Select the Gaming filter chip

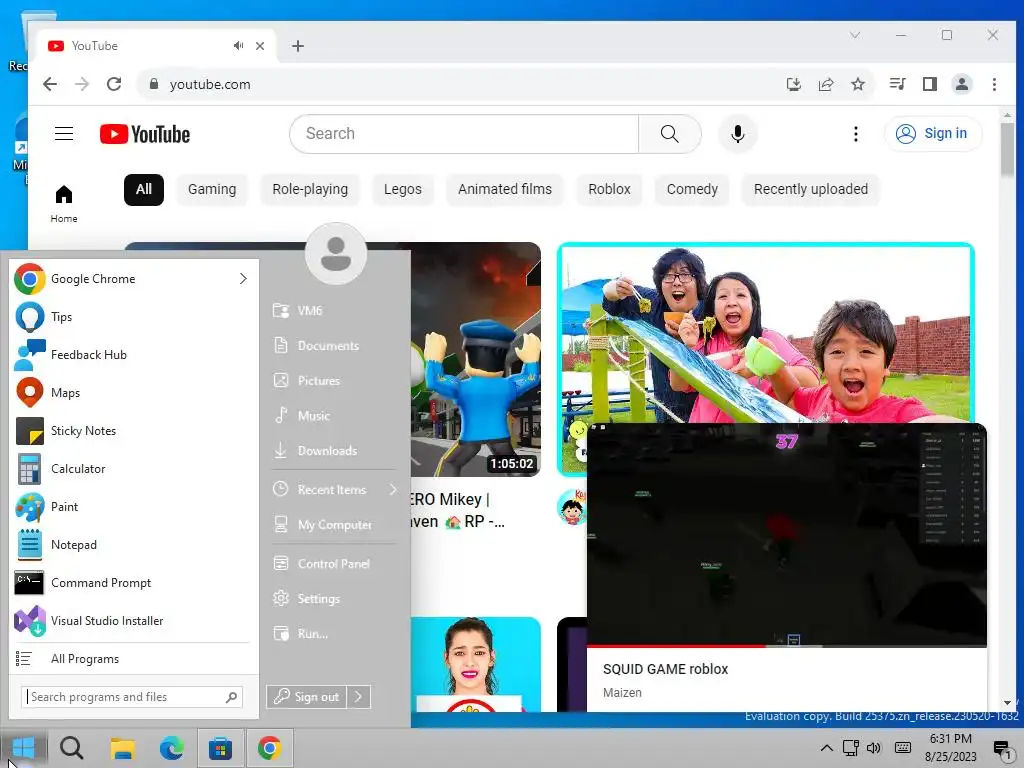212,189
